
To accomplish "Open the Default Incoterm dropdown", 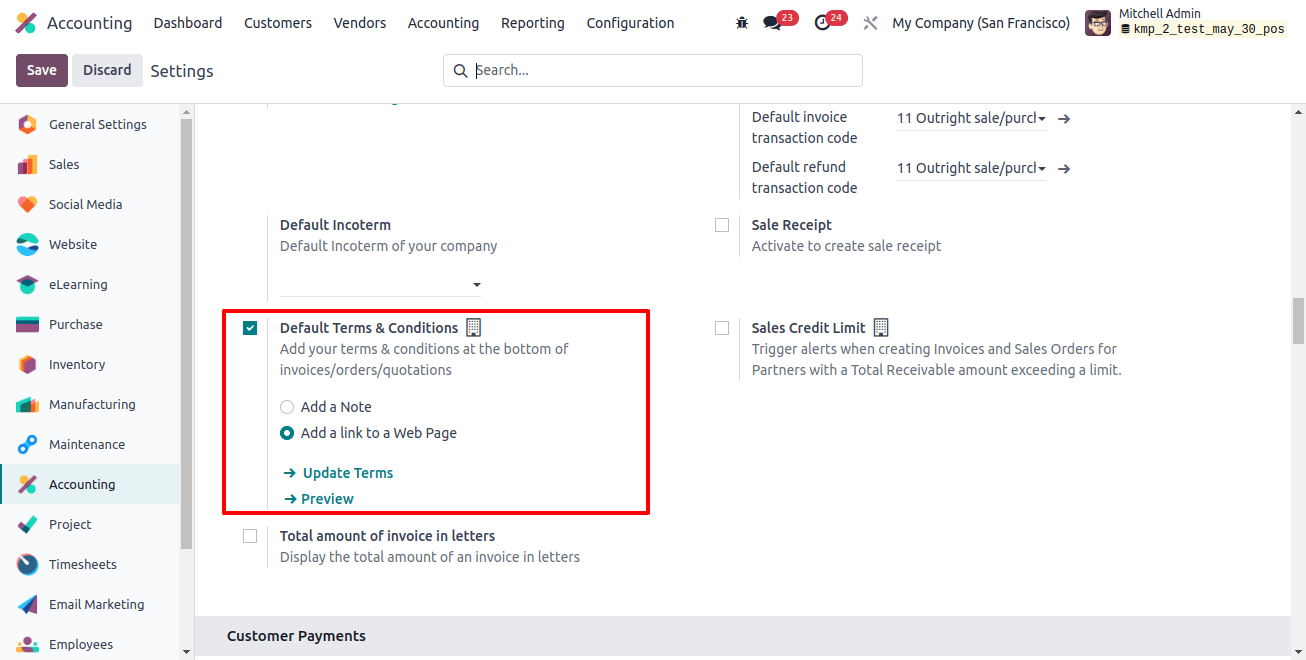I will pyautogui.click(x=381, y=284).
